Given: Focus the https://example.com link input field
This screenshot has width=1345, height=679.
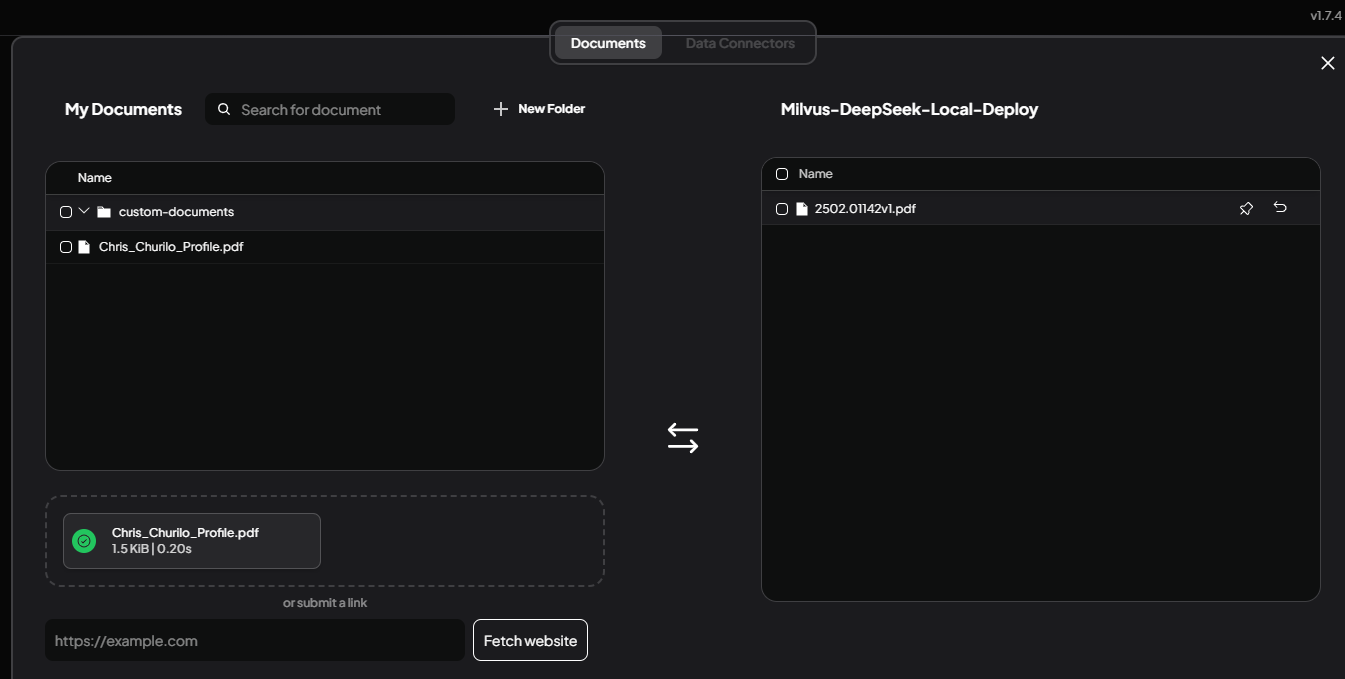Looking at the screenshot, I should coord(255,640).
